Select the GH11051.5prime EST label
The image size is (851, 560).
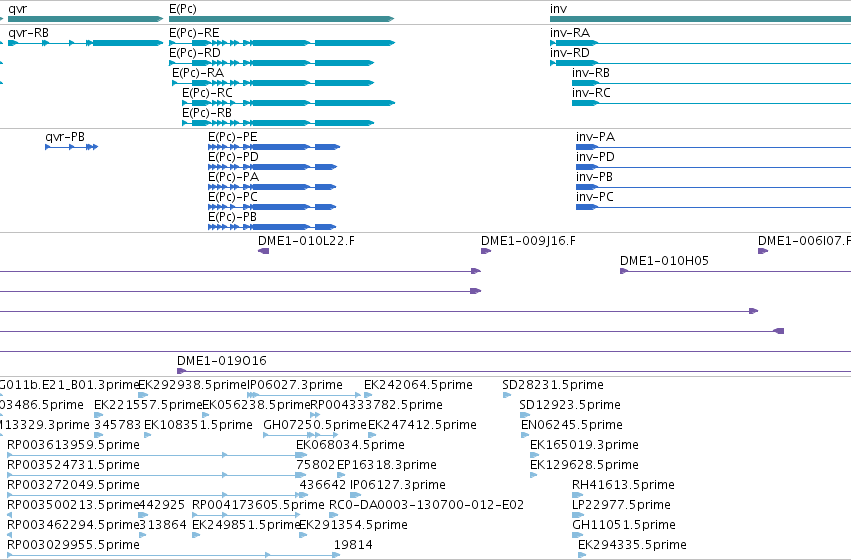pos(624,525)
